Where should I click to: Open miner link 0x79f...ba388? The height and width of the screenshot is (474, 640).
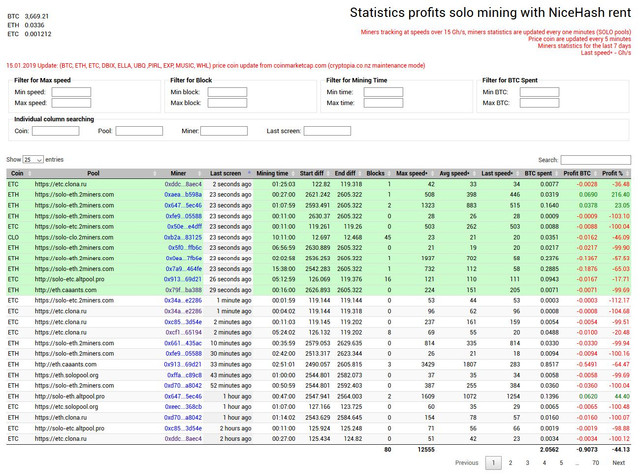click(184, 290)
